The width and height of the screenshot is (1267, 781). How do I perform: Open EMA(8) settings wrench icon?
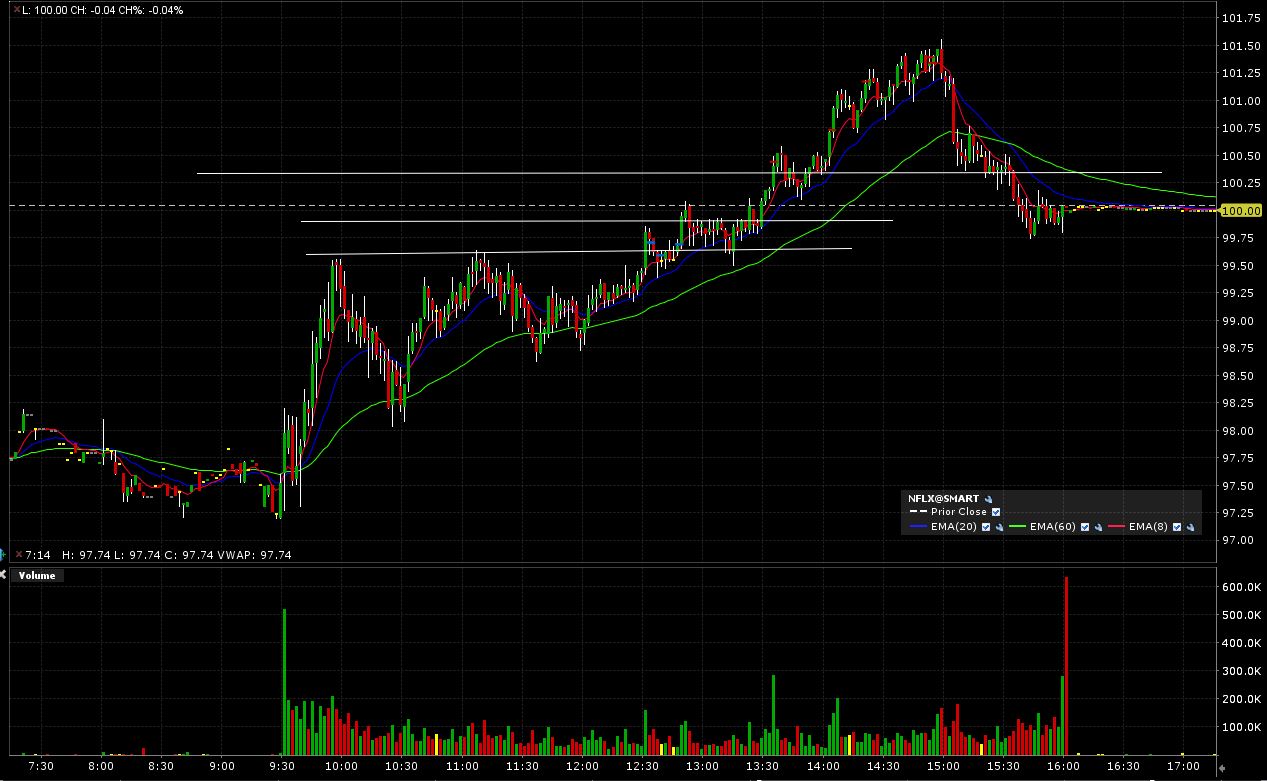1190,527
